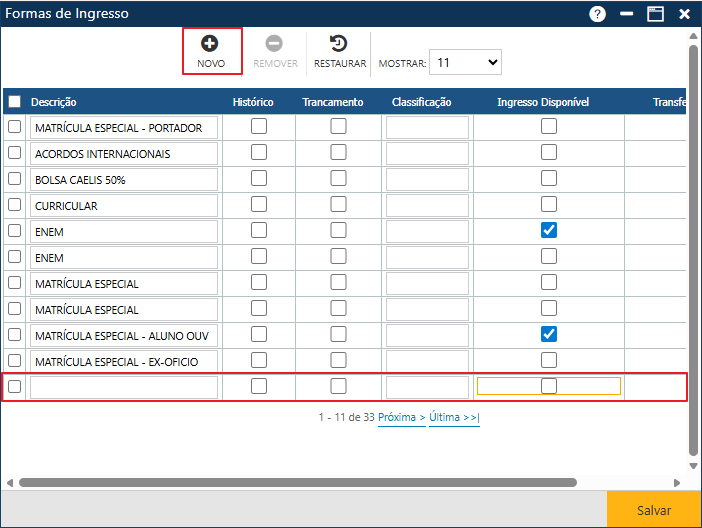Viewport: 702px width, 528px height.
Task: Minimize the Formas de Ingresso window
Action: point(626,14)
